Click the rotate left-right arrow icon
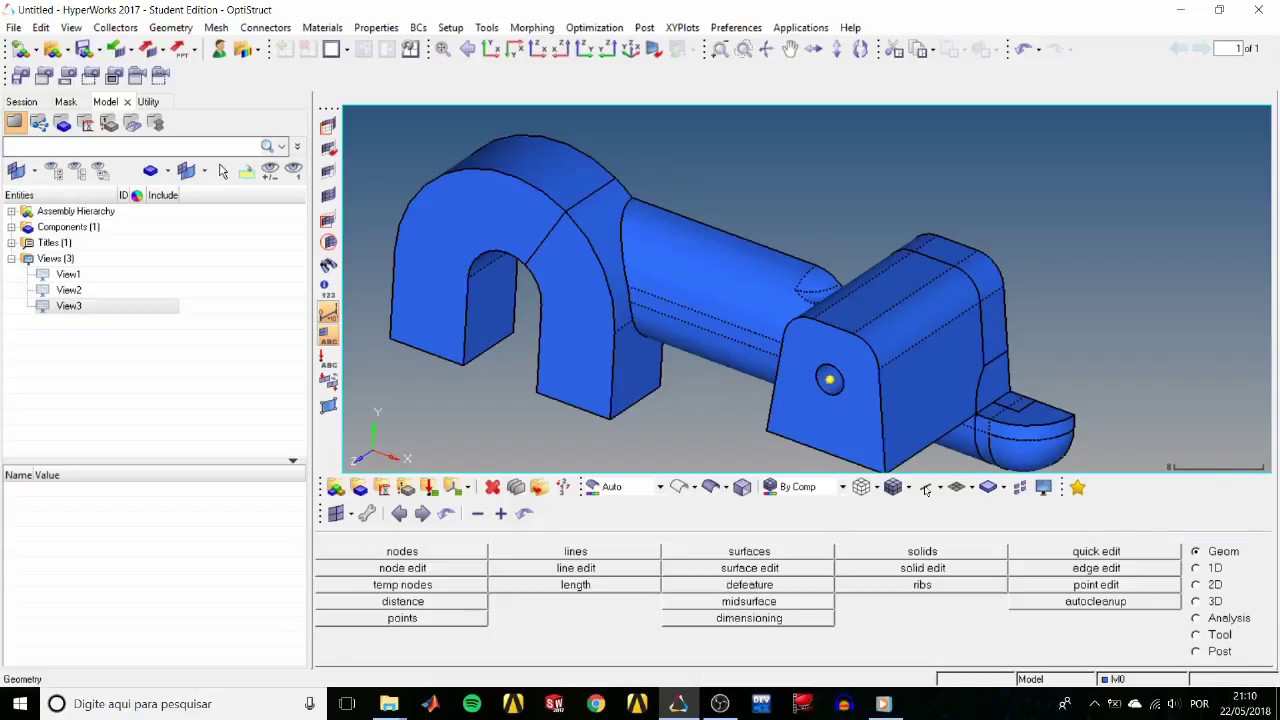 pyautogui.click(x=813, y=49)
